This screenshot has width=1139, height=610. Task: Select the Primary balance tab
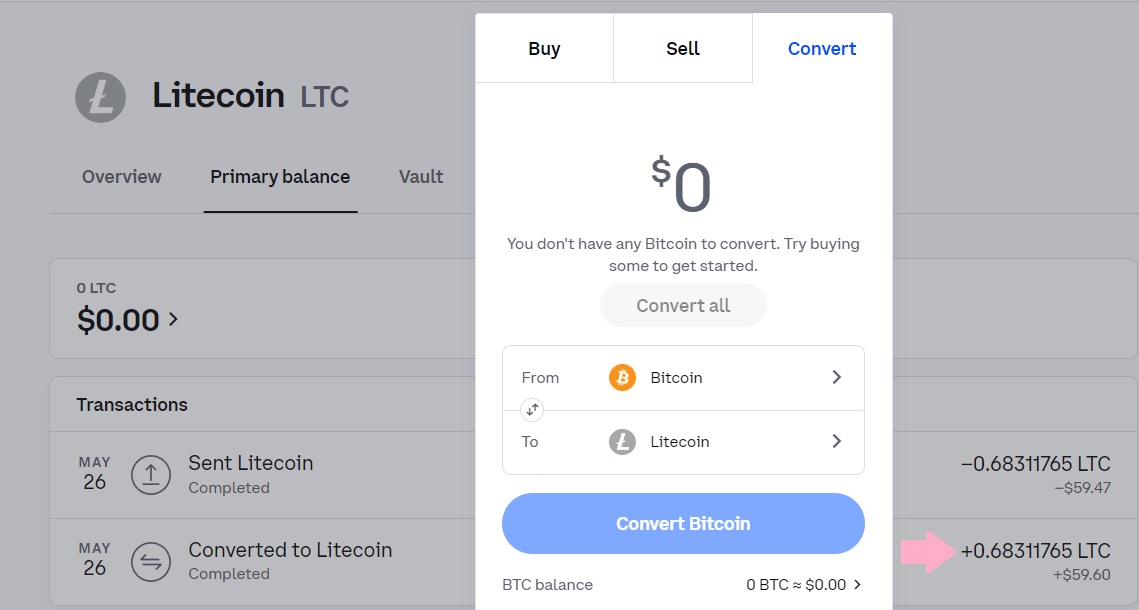(x=280, y=176)
